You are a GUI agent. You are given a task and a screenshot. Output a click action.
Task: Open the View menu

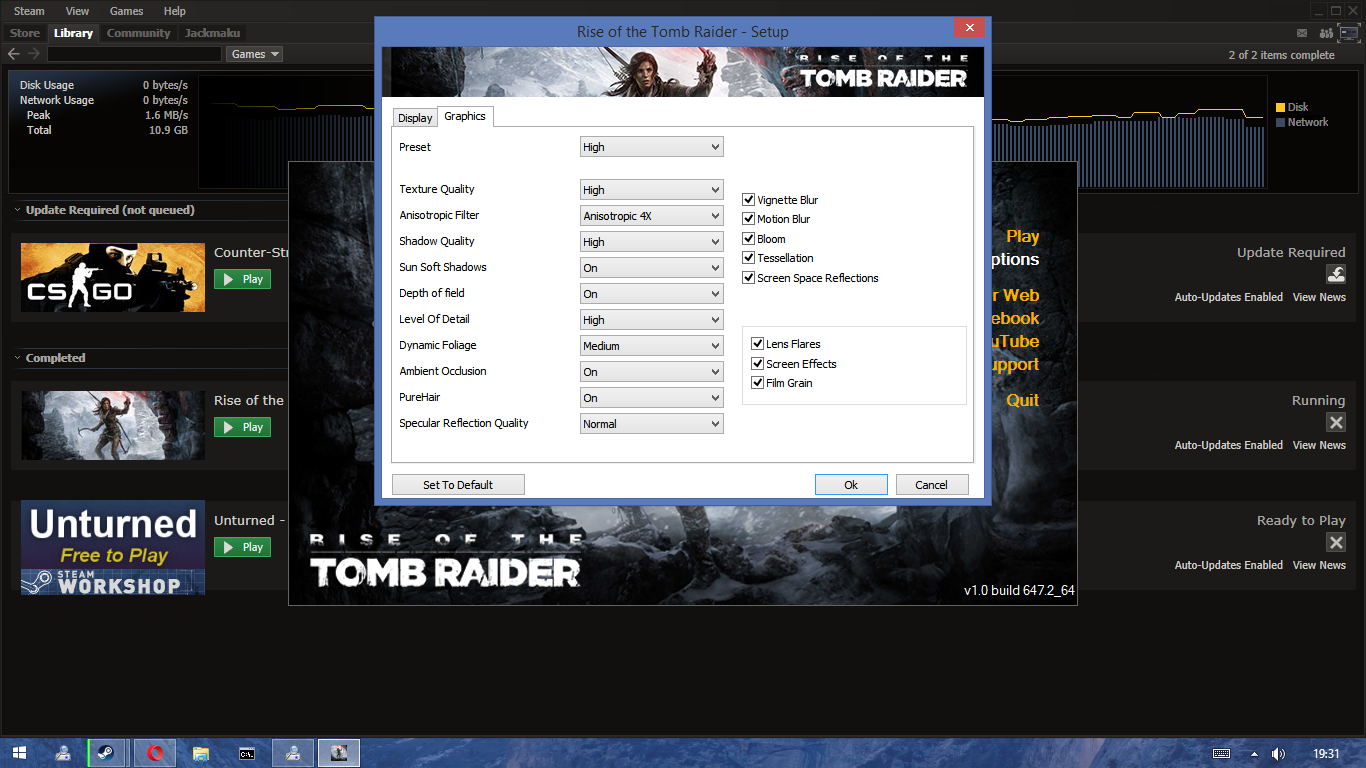pos(77,11)
